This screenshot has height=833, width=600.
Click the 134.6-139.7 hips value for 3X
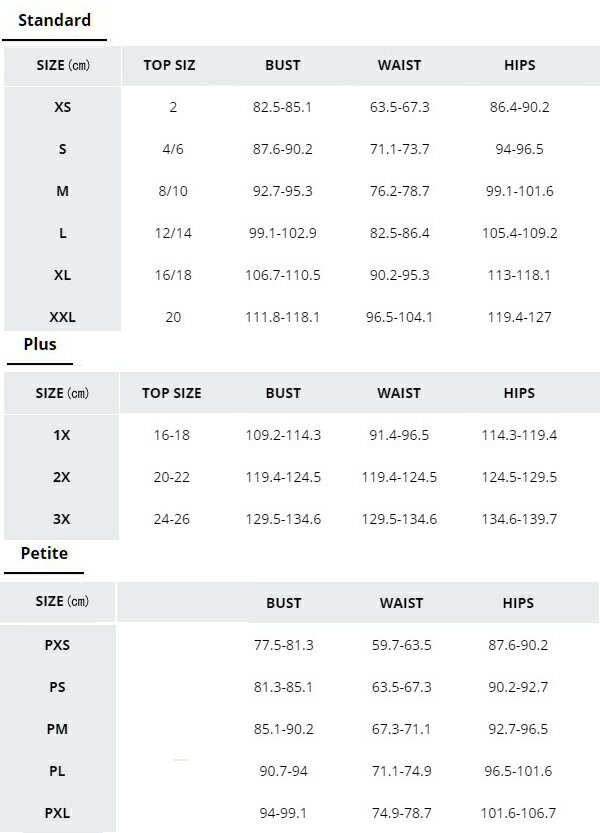coord(519,519)
